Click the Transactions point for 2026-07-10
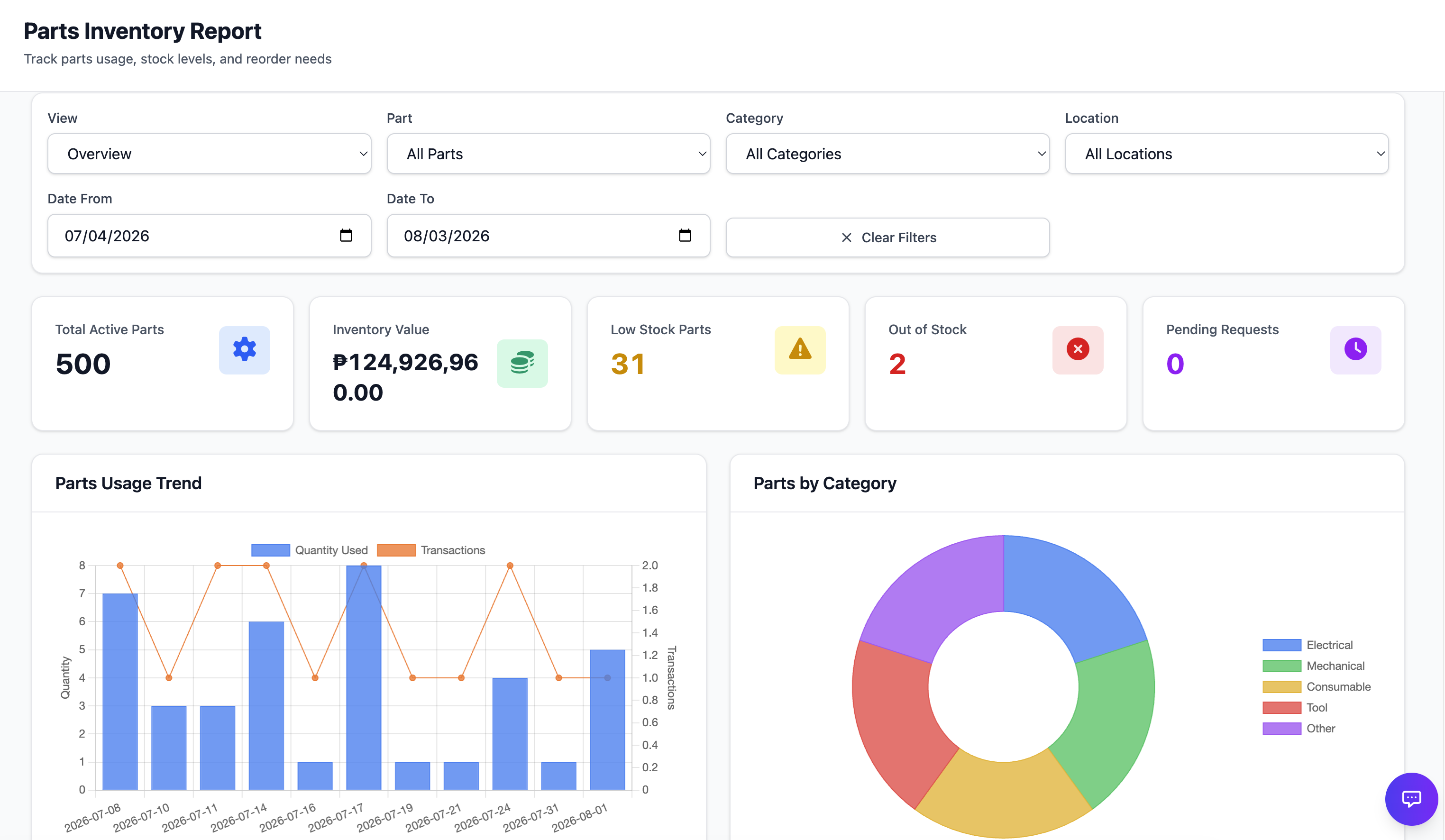Image resolution: width=1445 pixels, height=840 pixels. pos(169,678)
